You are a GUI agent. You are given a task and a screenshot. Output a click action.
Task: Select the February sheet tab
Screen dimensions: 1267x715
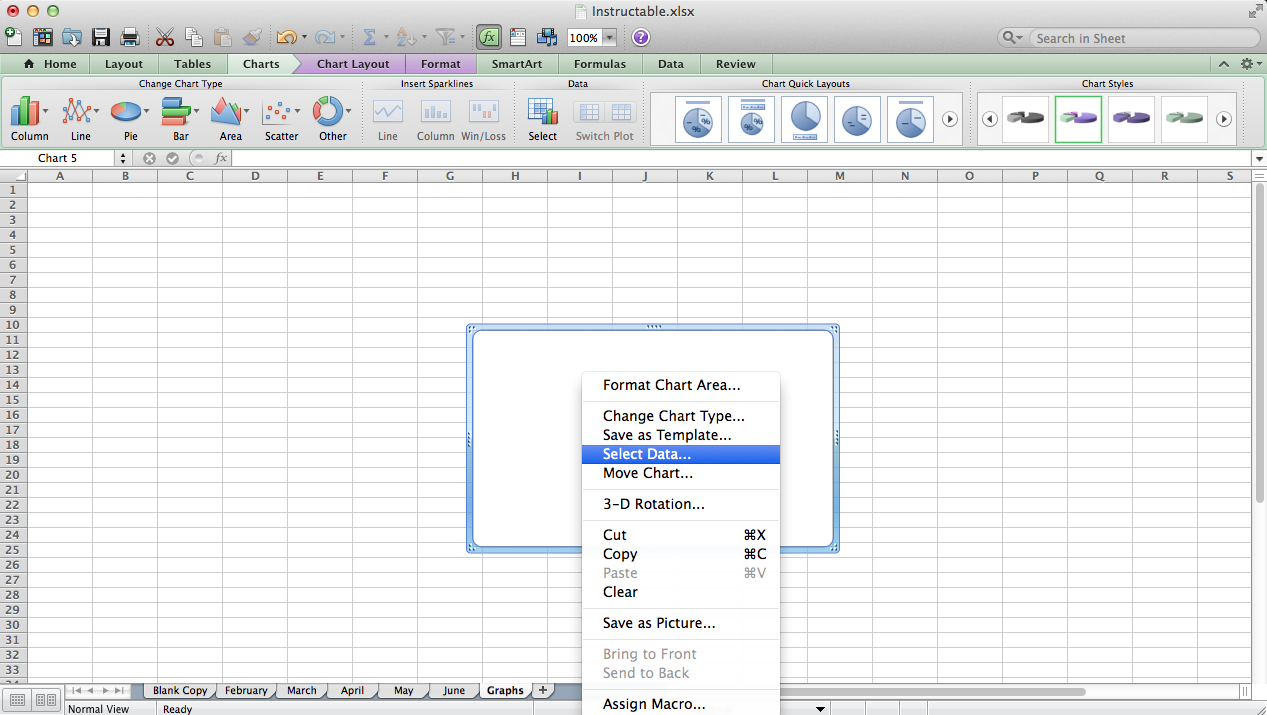(x=246, y=690)
